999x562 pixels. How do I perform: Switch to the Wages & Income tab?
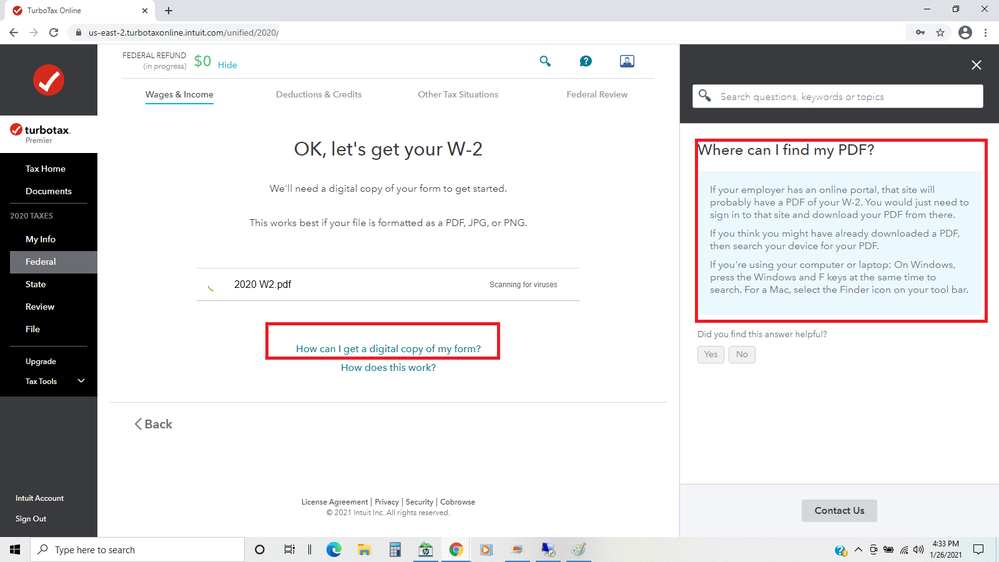coord(179,94)
